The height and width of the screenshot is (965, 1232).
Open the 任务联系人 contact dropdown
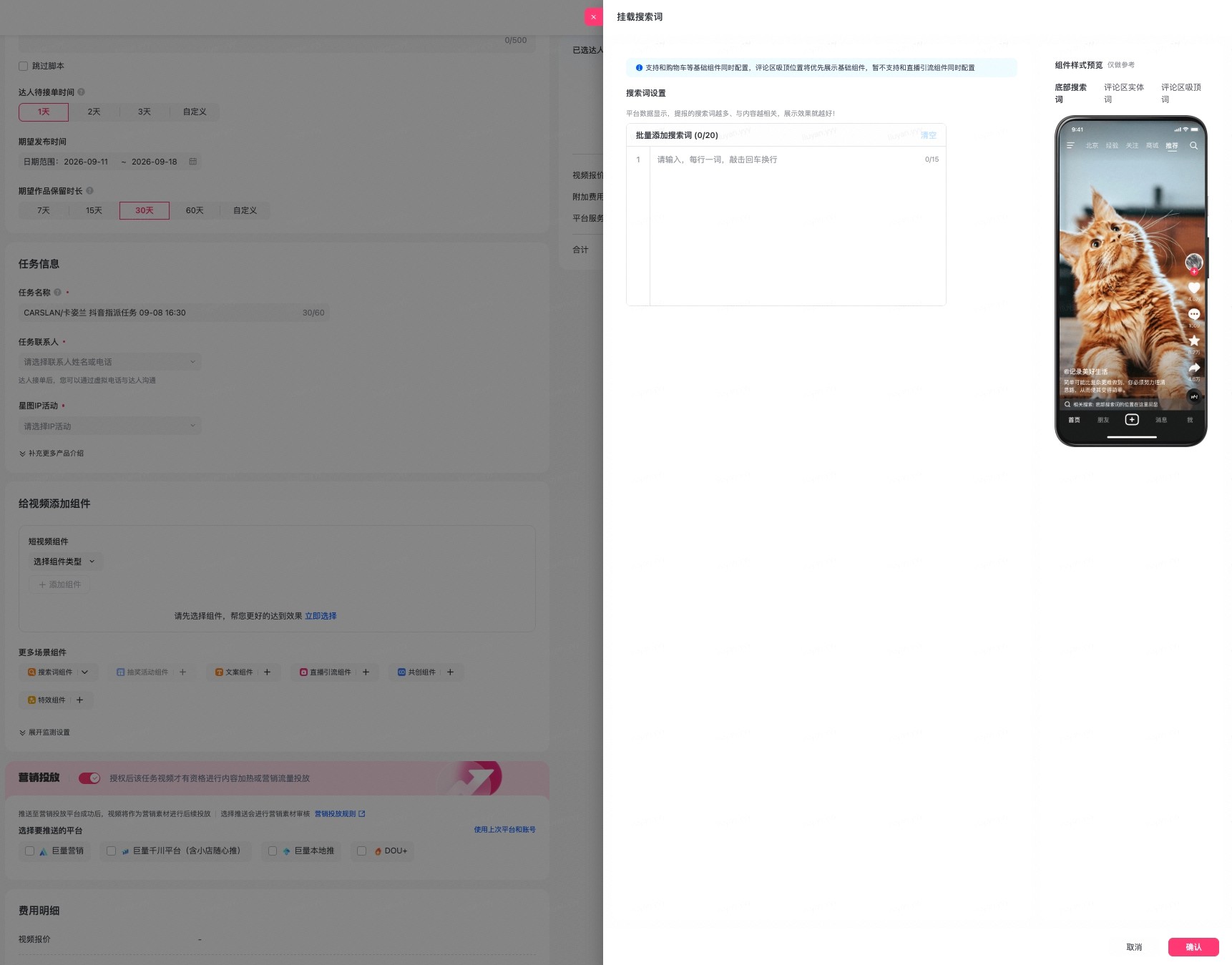109,362
